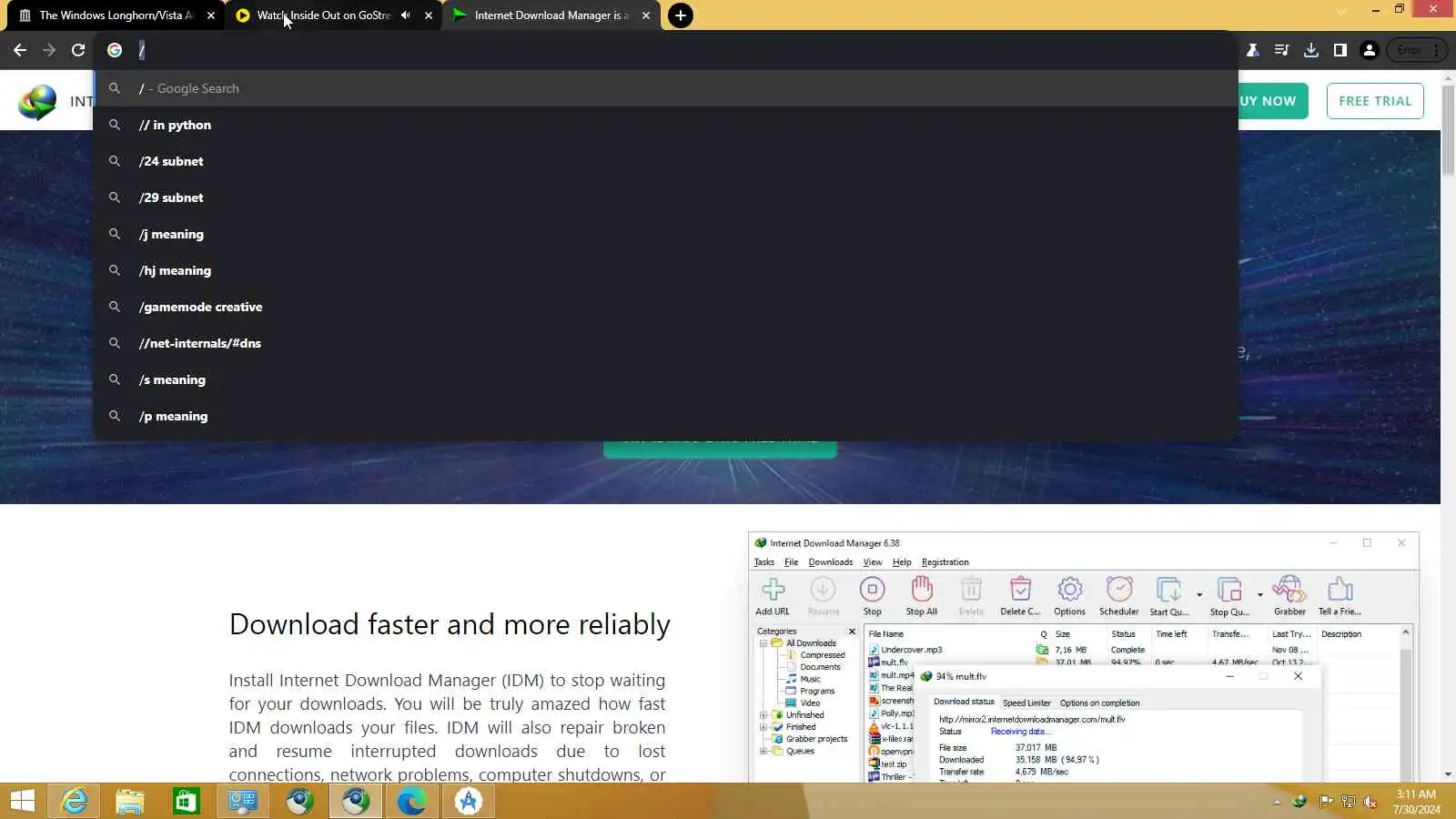This screenshot has width=1456, height=819.
Task: Open the browser menu marked Error
Action: click(1417, 50)
